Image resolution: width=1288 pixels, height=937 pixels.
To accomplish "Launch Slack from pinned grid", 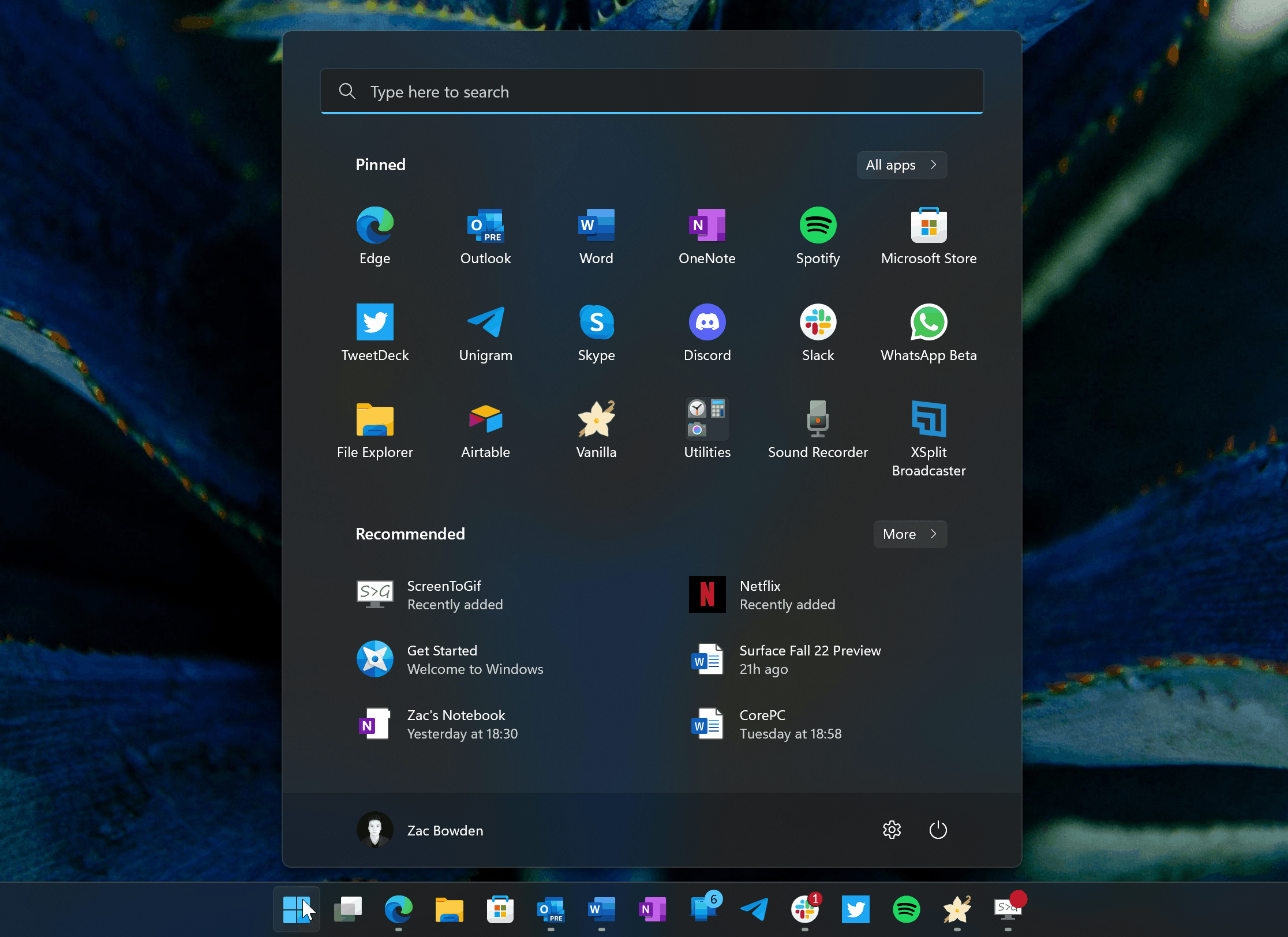I will click(818, 333).
